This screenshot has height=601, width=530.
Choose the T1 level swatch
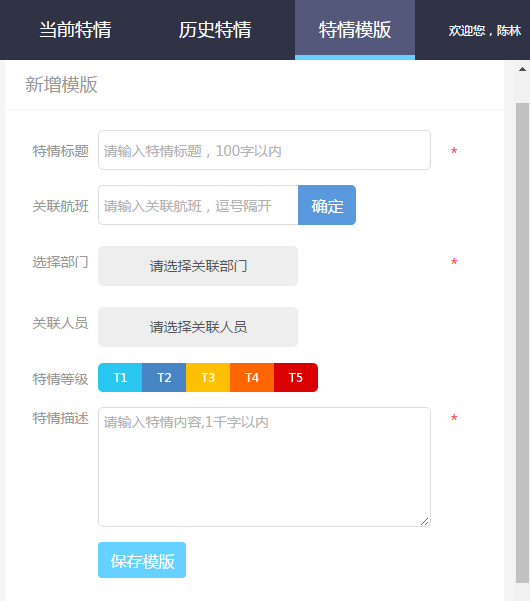120,378
